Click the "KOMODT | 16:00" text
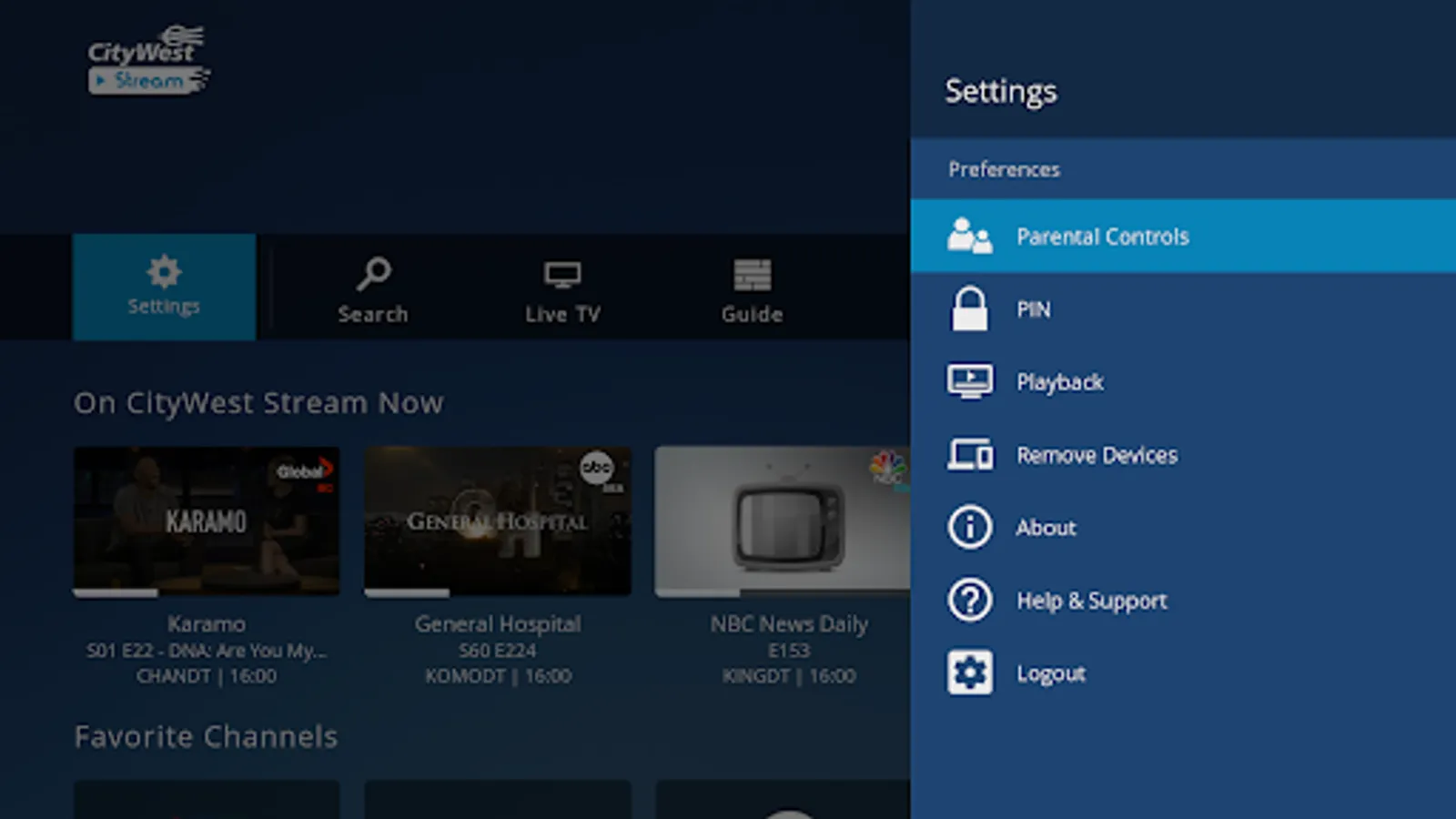 (x=498, y=676)
